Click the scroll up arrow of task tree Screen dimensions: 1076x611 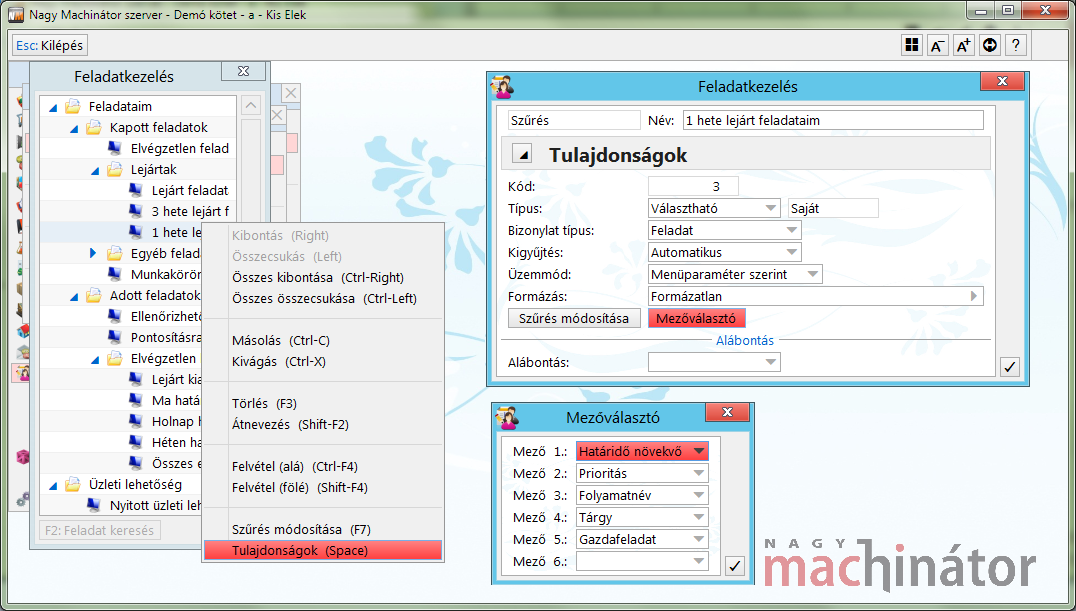tap(250, 106)
